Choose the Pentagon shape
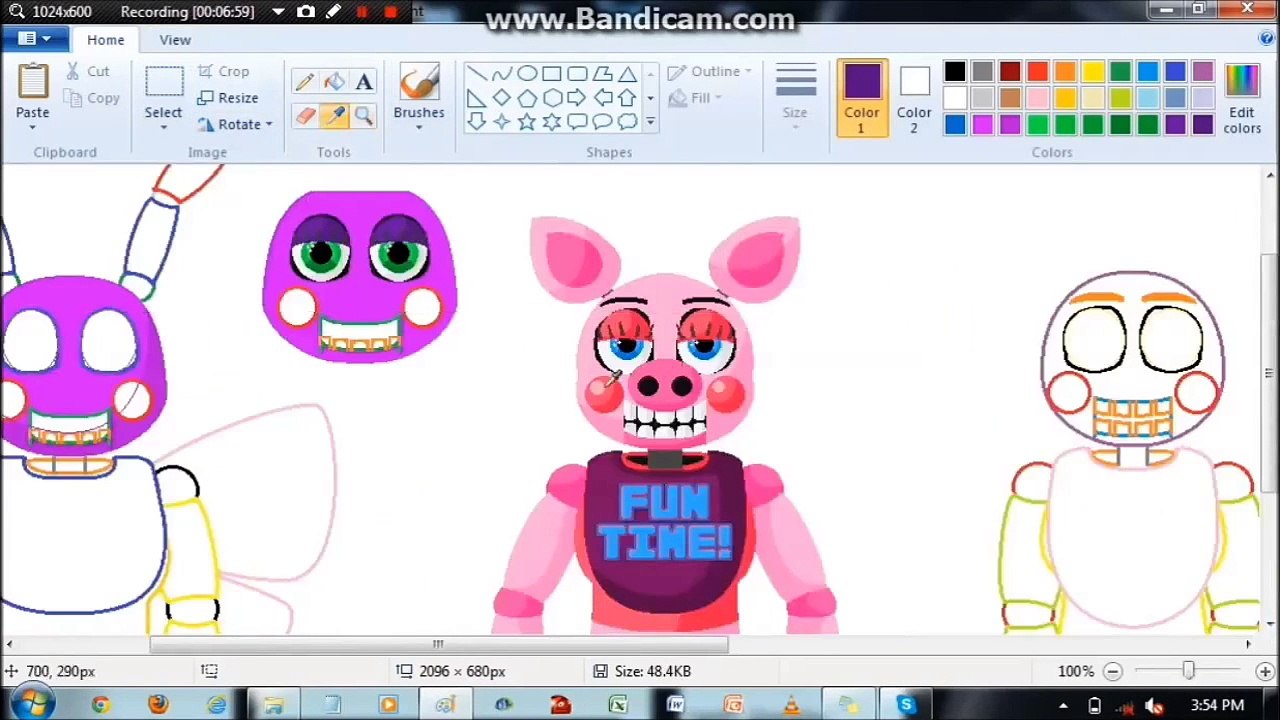This screenshot has width=1280, height=720. click(x=526, y=98)
